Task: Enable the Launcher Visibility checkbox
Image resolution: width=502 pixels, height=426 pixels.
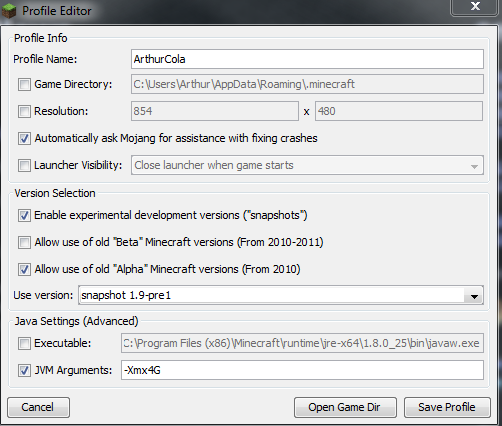Action: pyautogui.click(x=24, y=165)
